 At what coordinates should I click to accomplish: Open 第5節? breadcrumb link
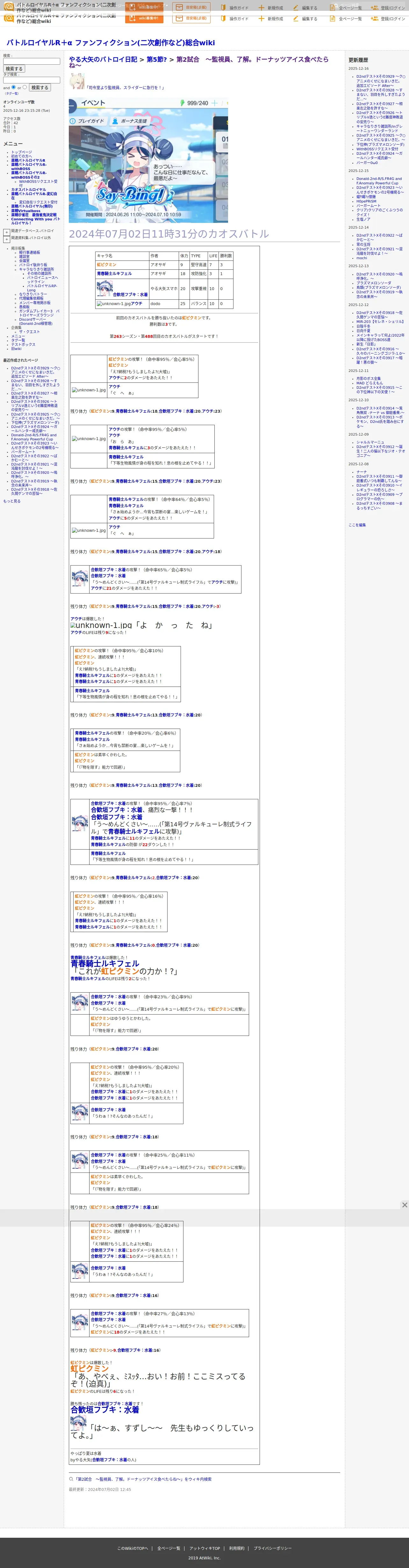pos(156,60)
